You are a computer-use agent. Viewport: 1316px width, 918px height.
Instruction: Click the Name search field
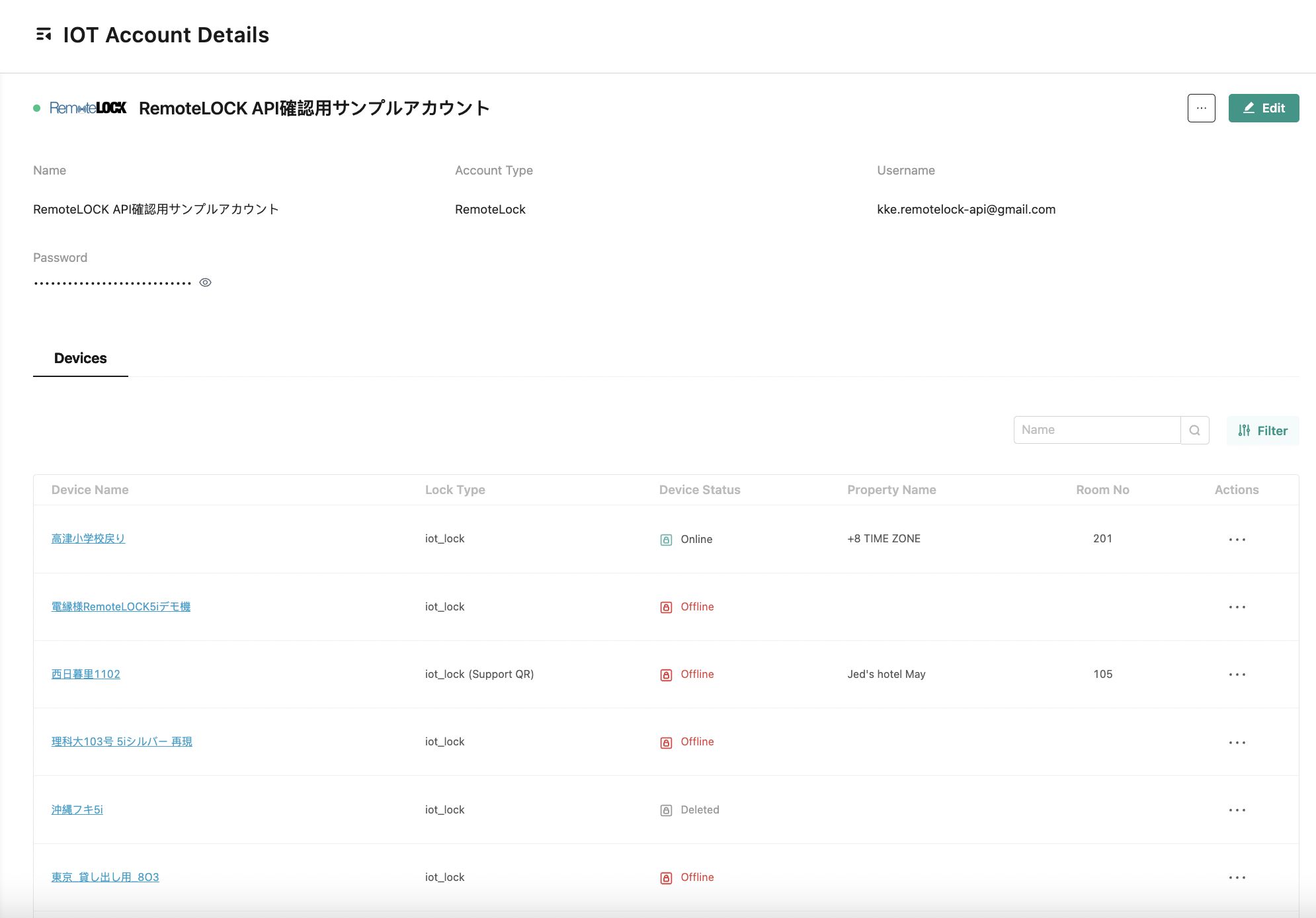click(1096, 430)
